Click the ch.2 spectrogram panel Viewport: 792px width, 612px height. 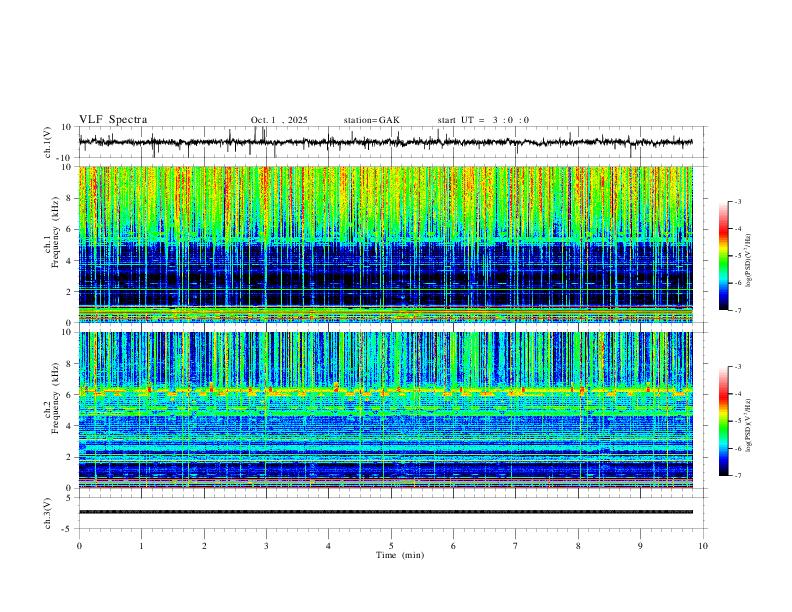386,410
